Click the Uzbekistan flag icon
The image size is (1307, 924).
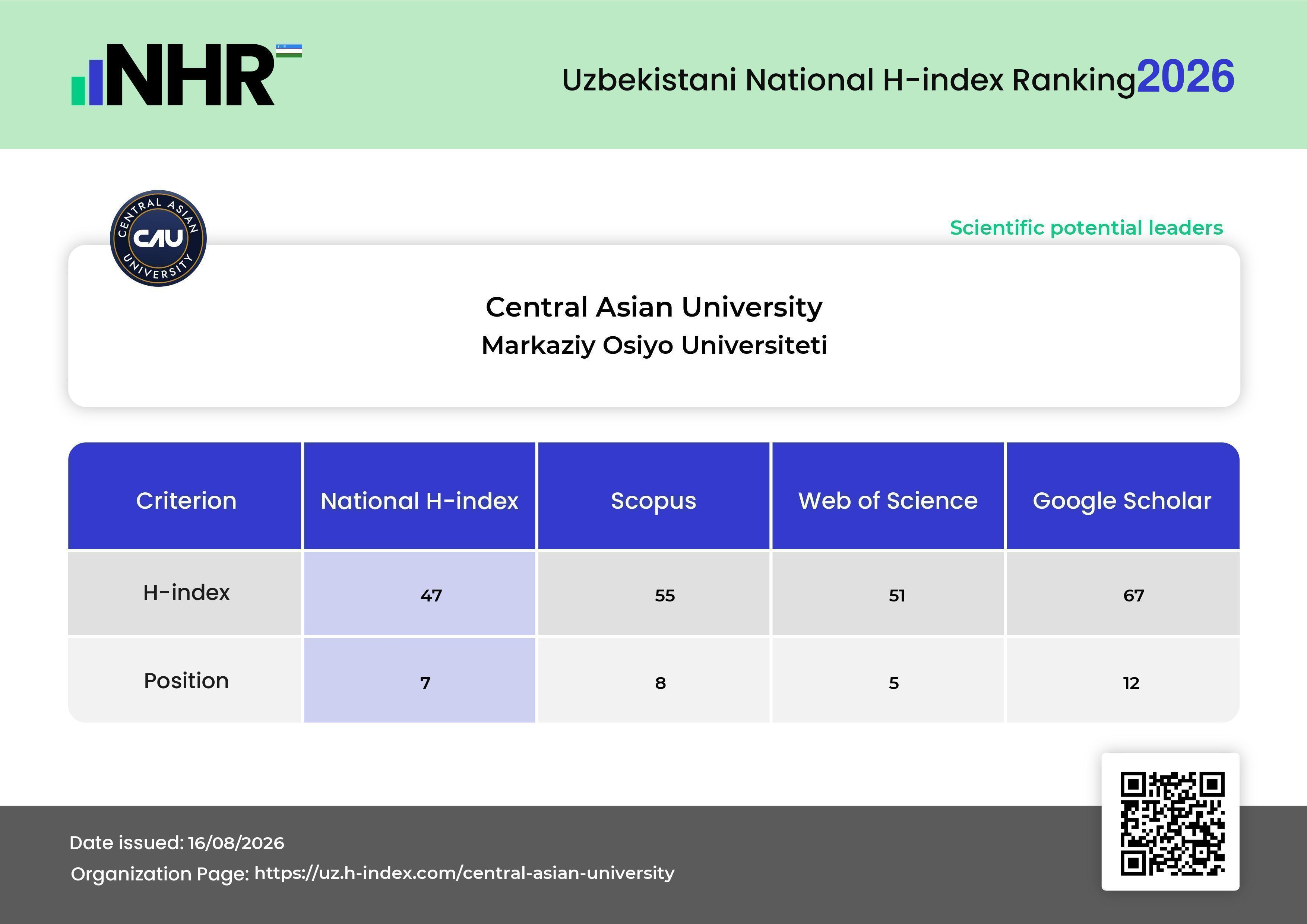[x=289, y=51]
